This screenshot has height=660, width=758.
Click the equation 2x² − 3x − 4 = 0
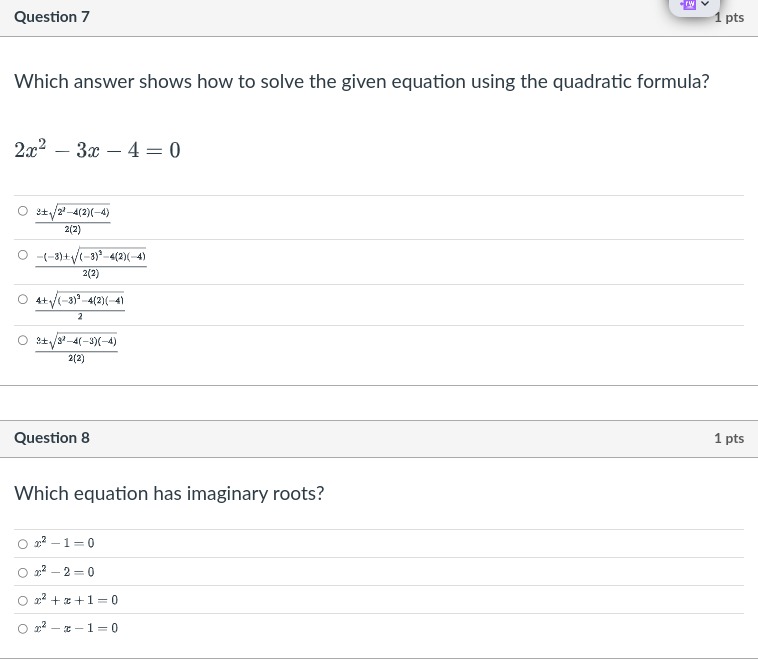pos(97,149)
